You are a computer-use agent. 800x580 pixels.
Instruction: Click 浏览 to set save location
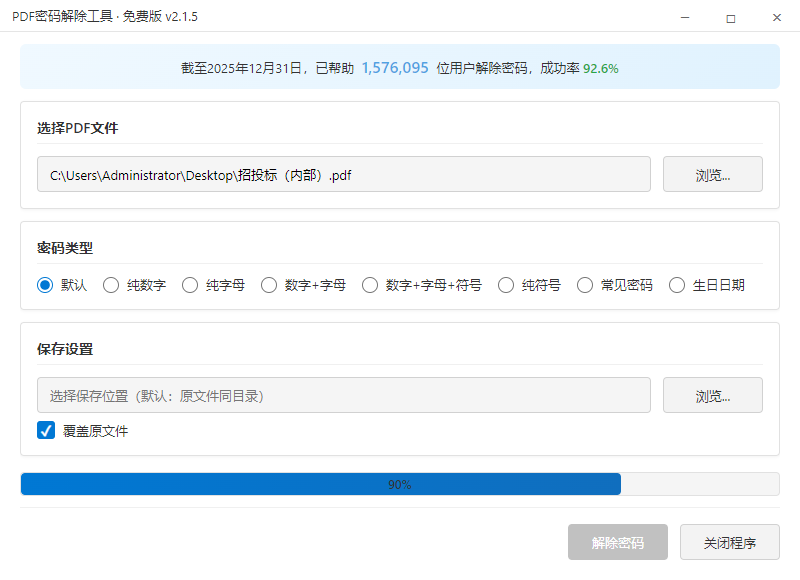click(712, 395)
